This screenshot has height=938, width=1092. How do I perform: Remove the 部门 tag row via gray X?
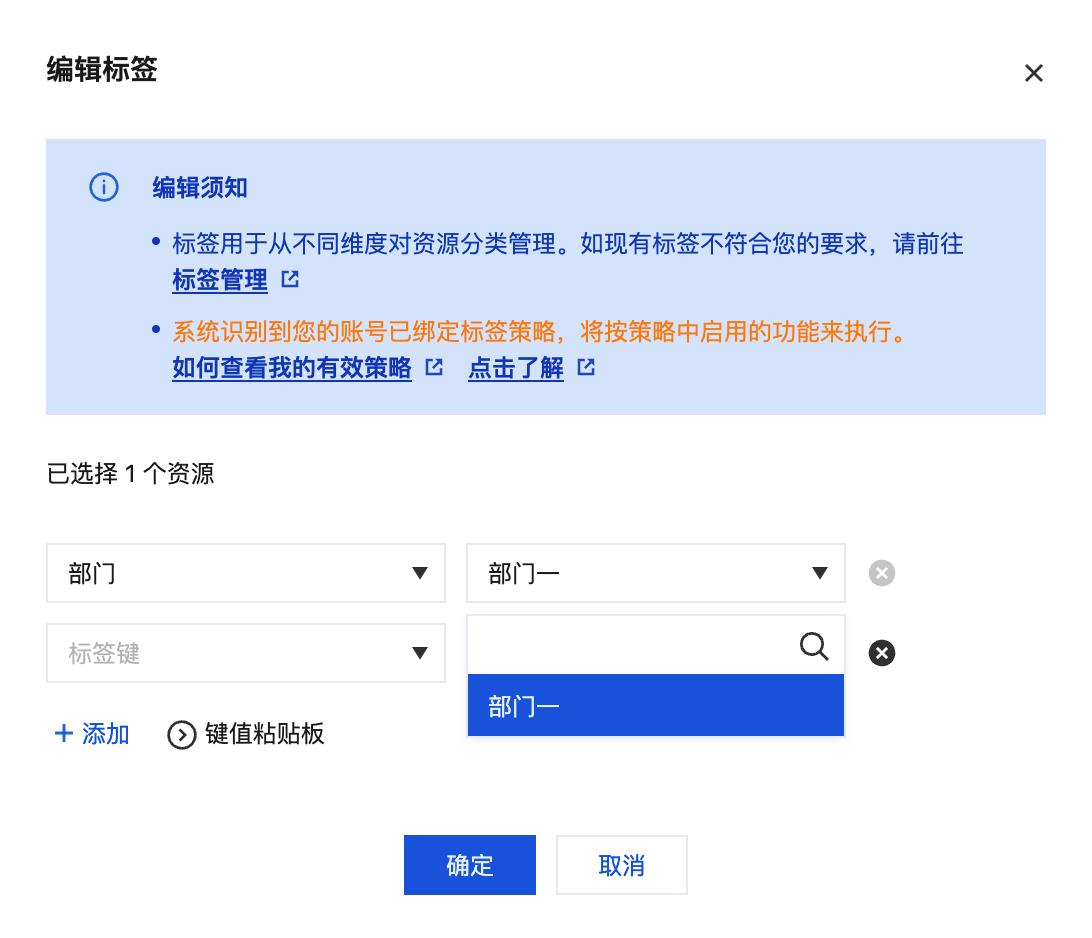(x=881, y=573)
